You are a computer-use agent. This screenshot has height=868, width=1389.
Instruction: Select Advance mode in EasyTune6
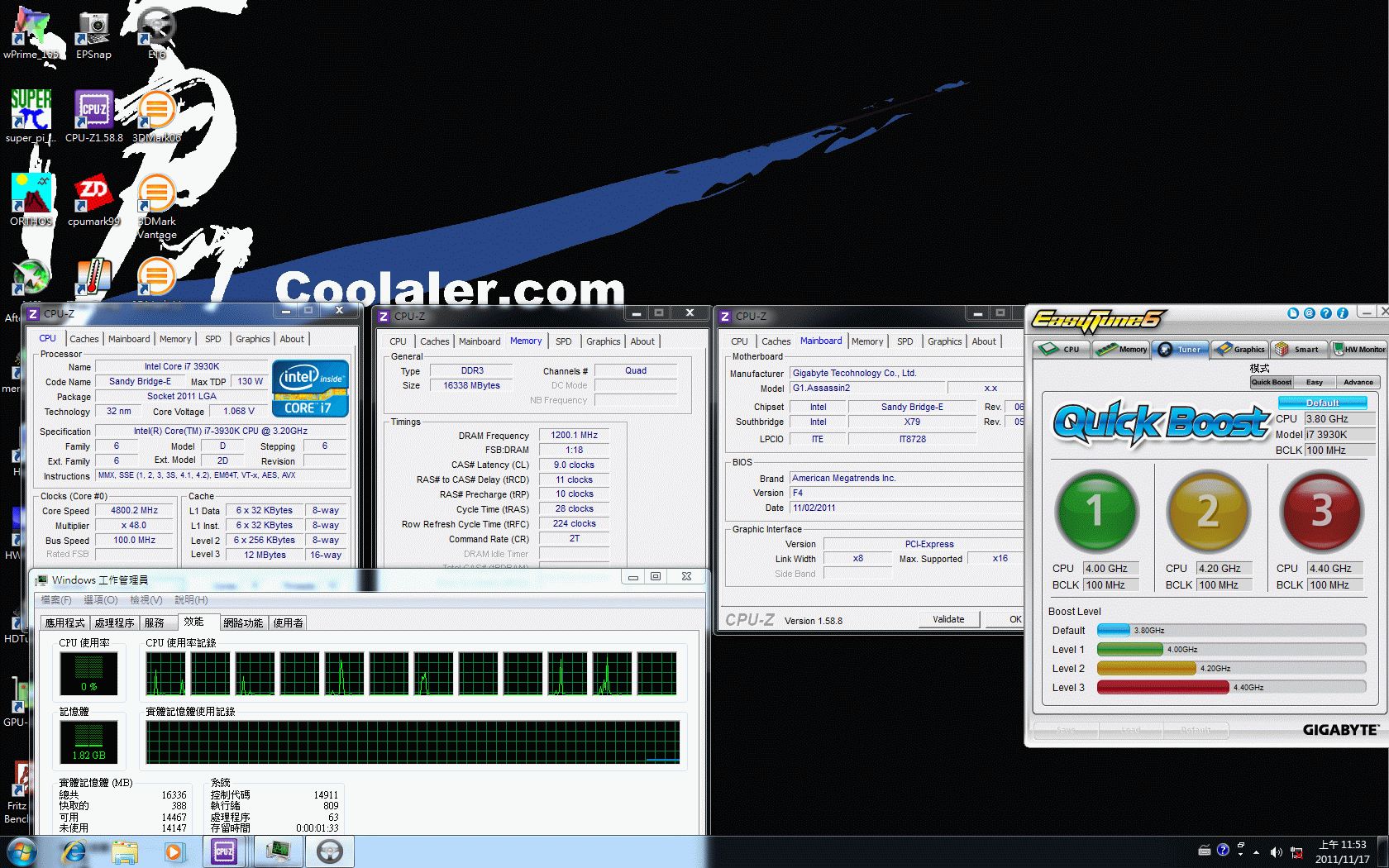click(1358, 382)
